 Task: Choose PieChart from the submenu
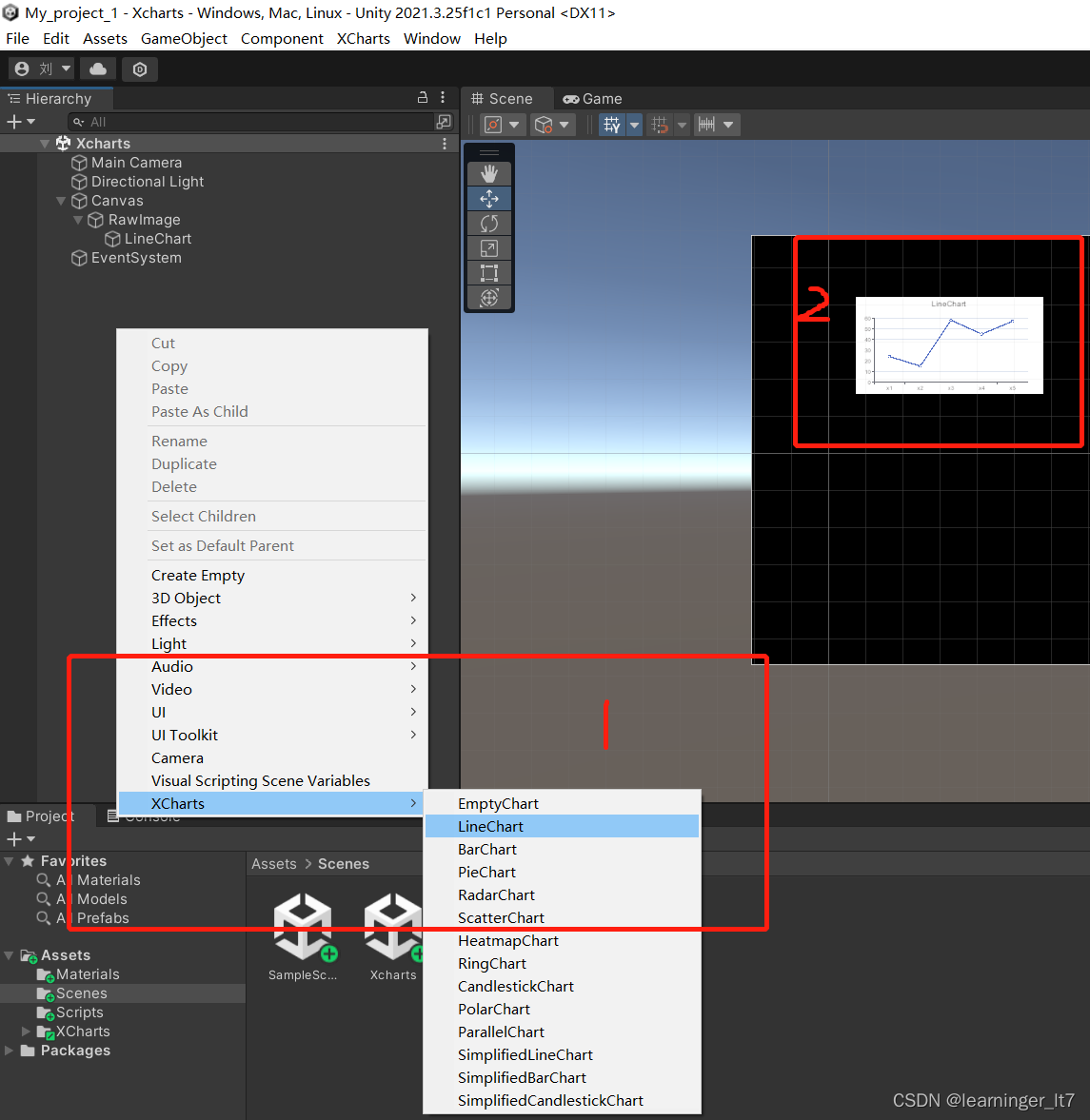[x=562, y=873]
